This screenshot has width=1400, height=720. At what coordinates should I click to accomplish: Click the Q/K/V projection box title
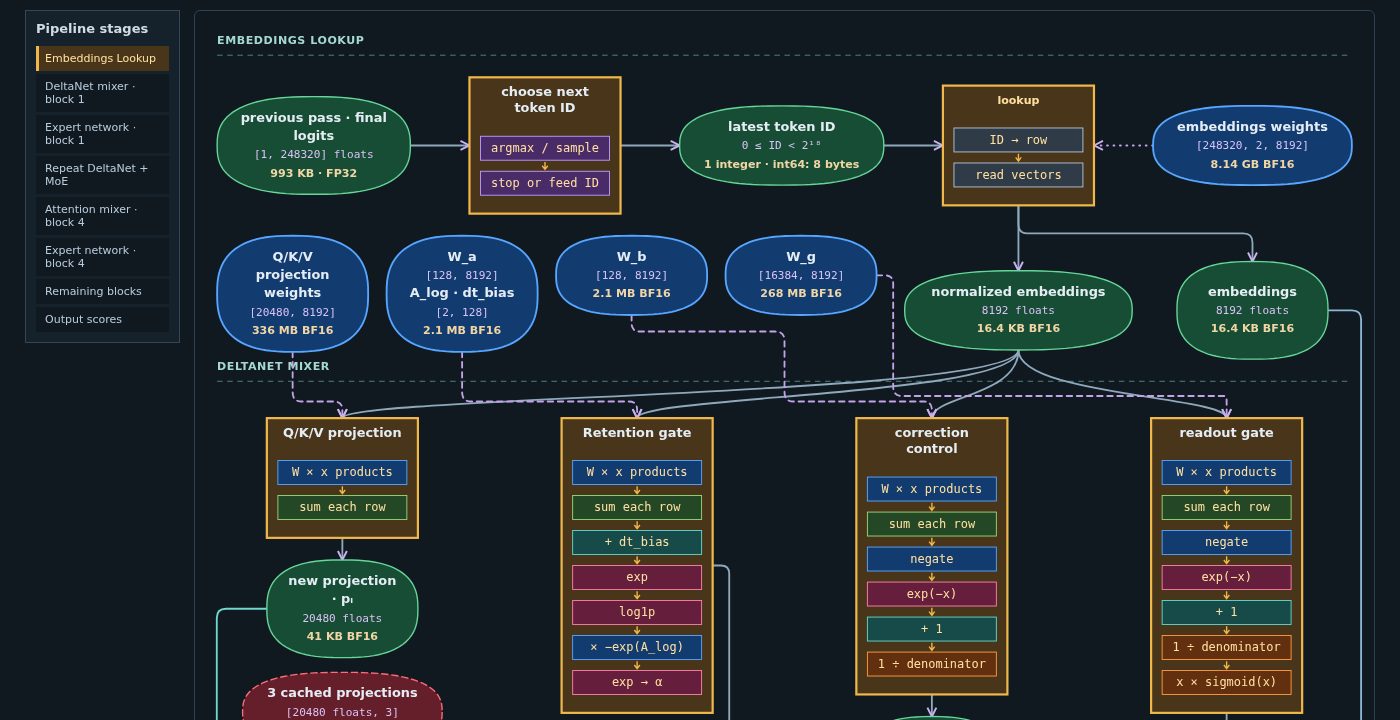pyautogui.click(x=342, y=433)
